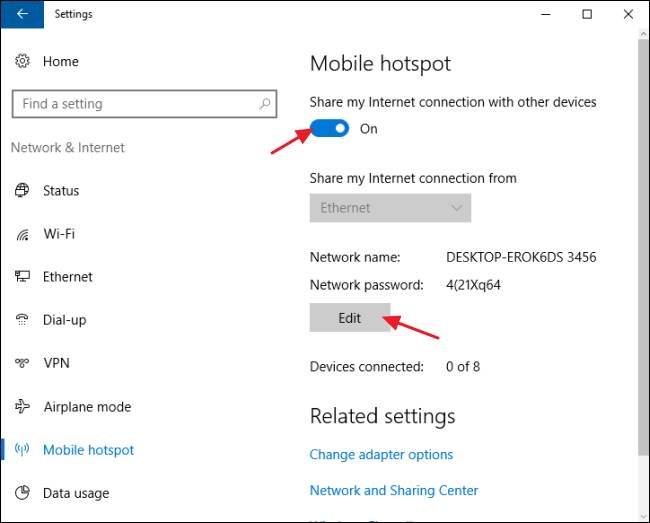Select Mobile hotspot in the sidebar
This screenshot has width=650, height=523.
click(88, 450)
